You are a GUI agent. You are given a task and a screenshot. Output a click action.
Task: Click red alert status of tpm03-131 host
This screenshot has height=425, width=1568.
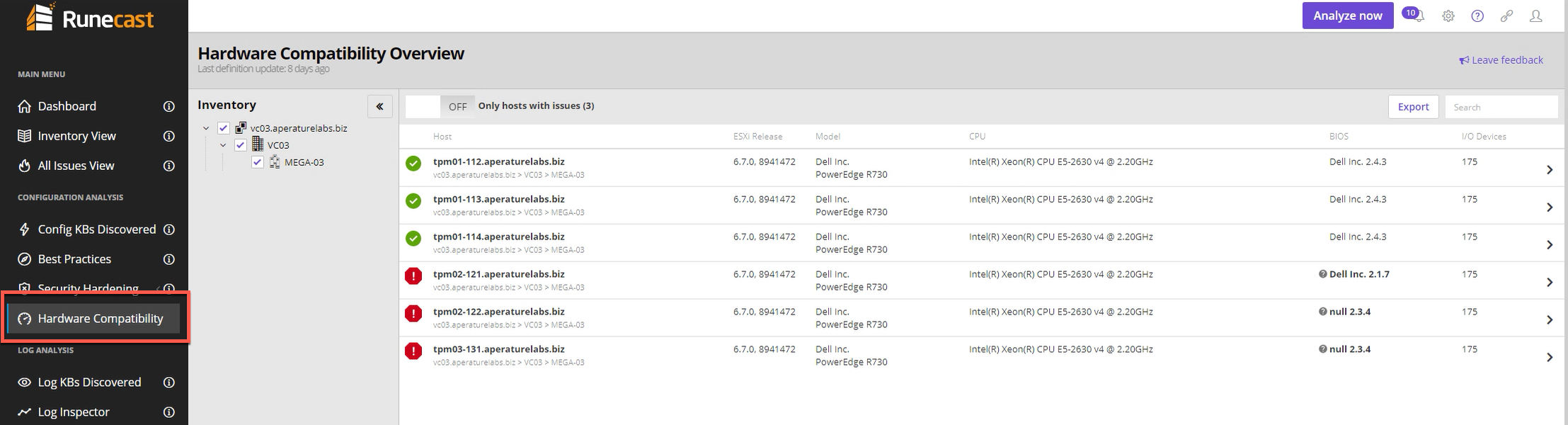point(413,351)
